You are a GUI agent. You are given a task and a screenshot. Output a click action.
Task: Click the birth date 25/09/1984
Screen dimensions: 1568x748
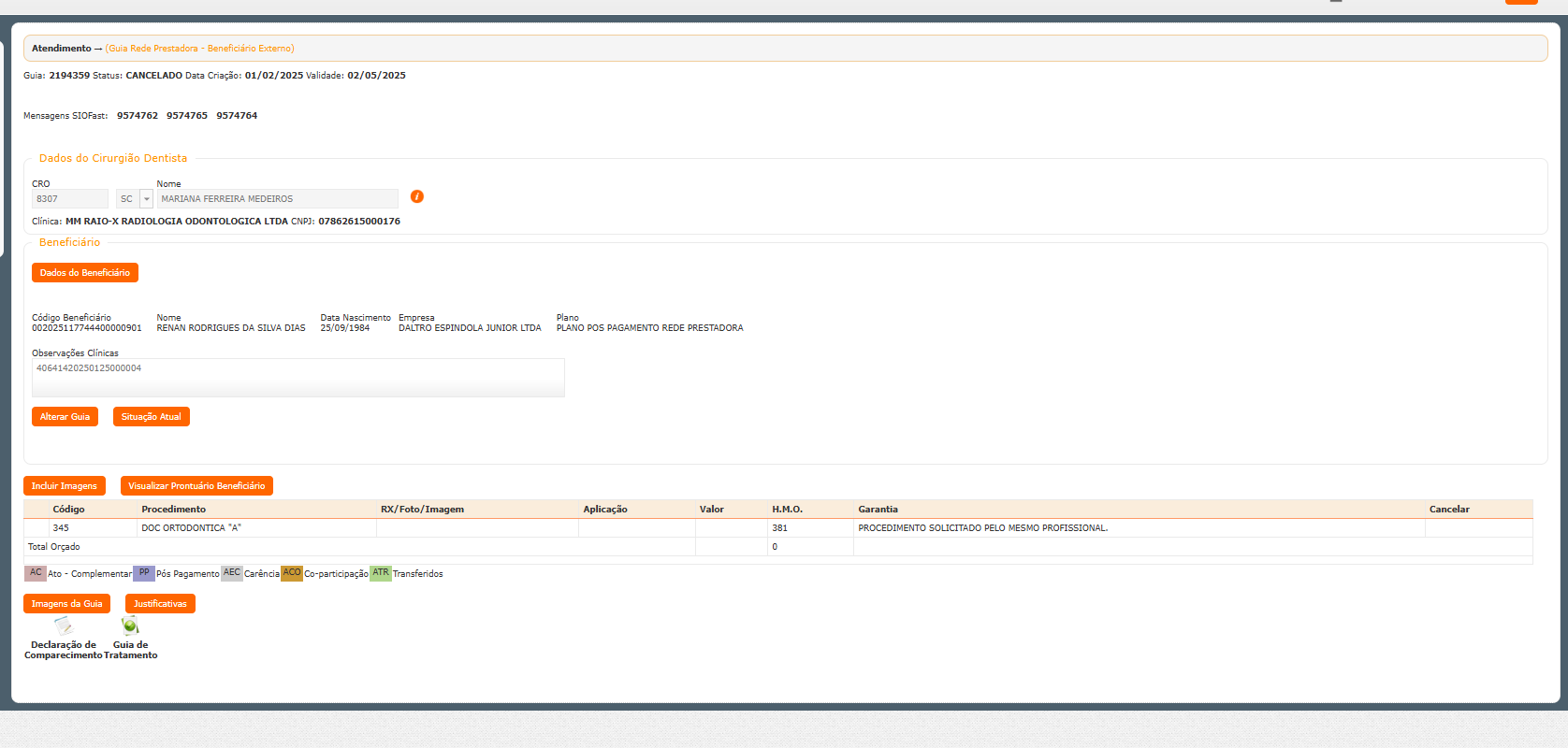345,328
